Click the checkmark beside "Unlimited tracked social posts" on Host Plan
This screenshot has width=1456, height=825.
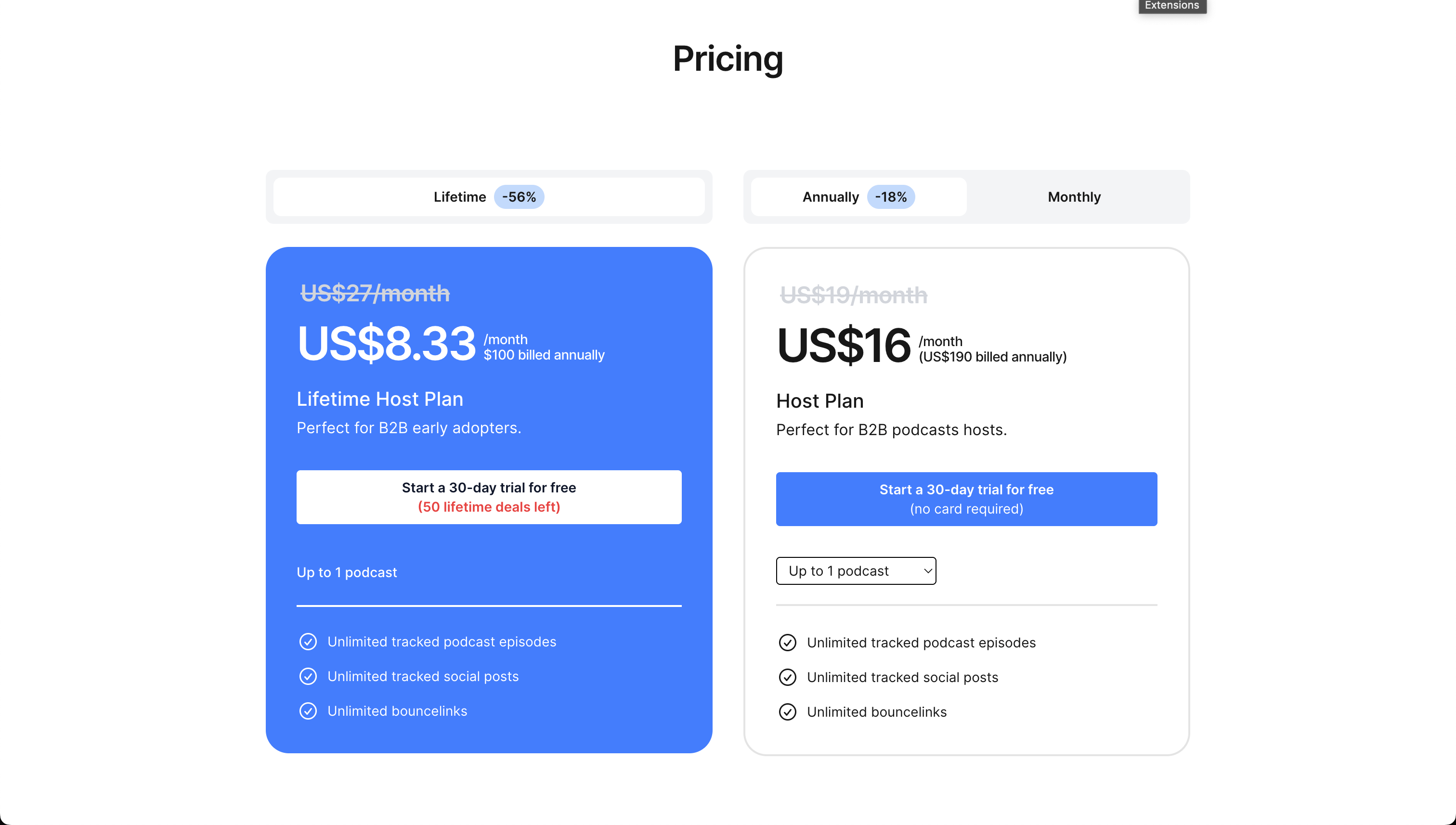pyautogui.click(x=788, y=677)
